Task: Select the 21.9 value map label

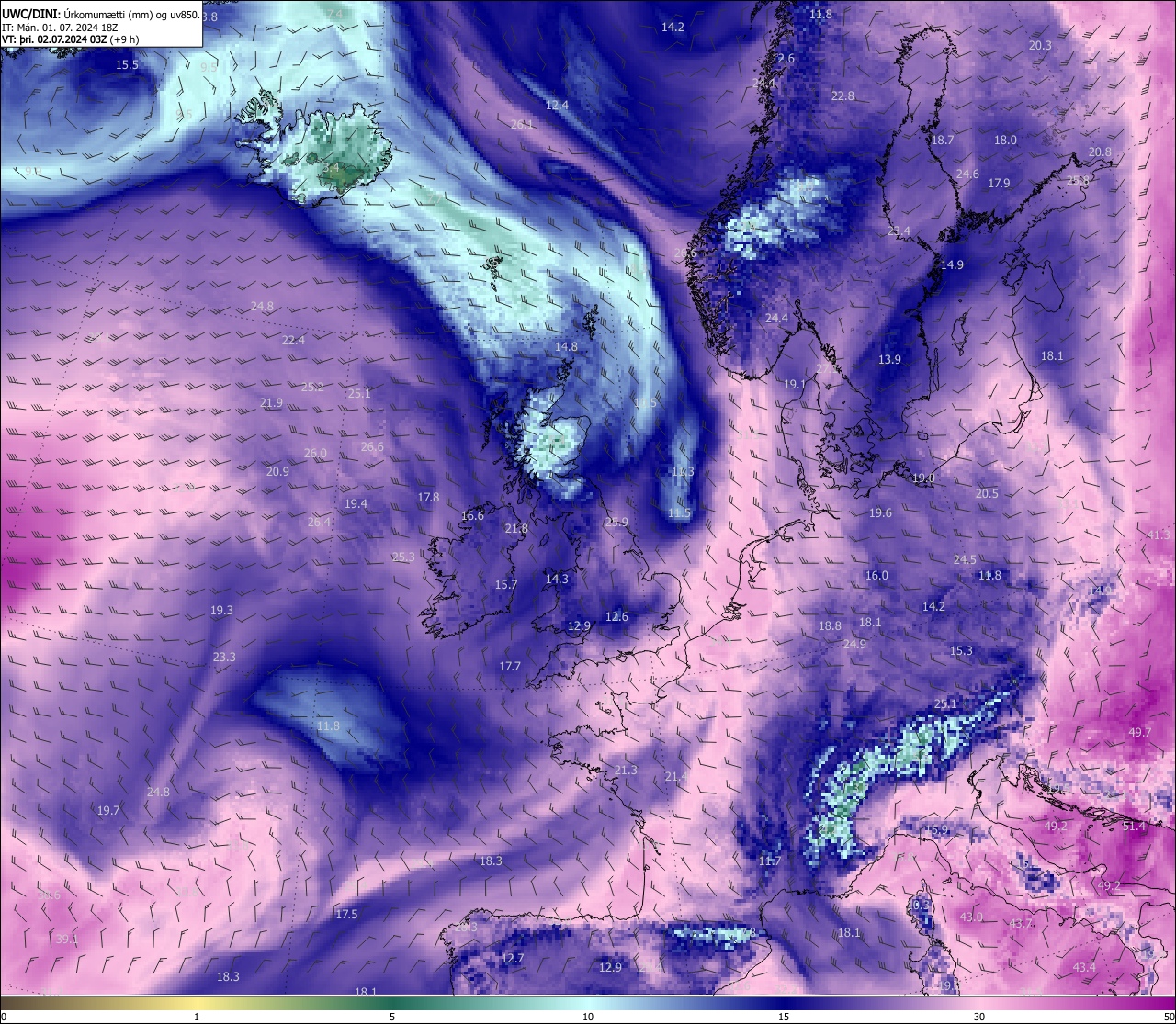Action: 271,402
